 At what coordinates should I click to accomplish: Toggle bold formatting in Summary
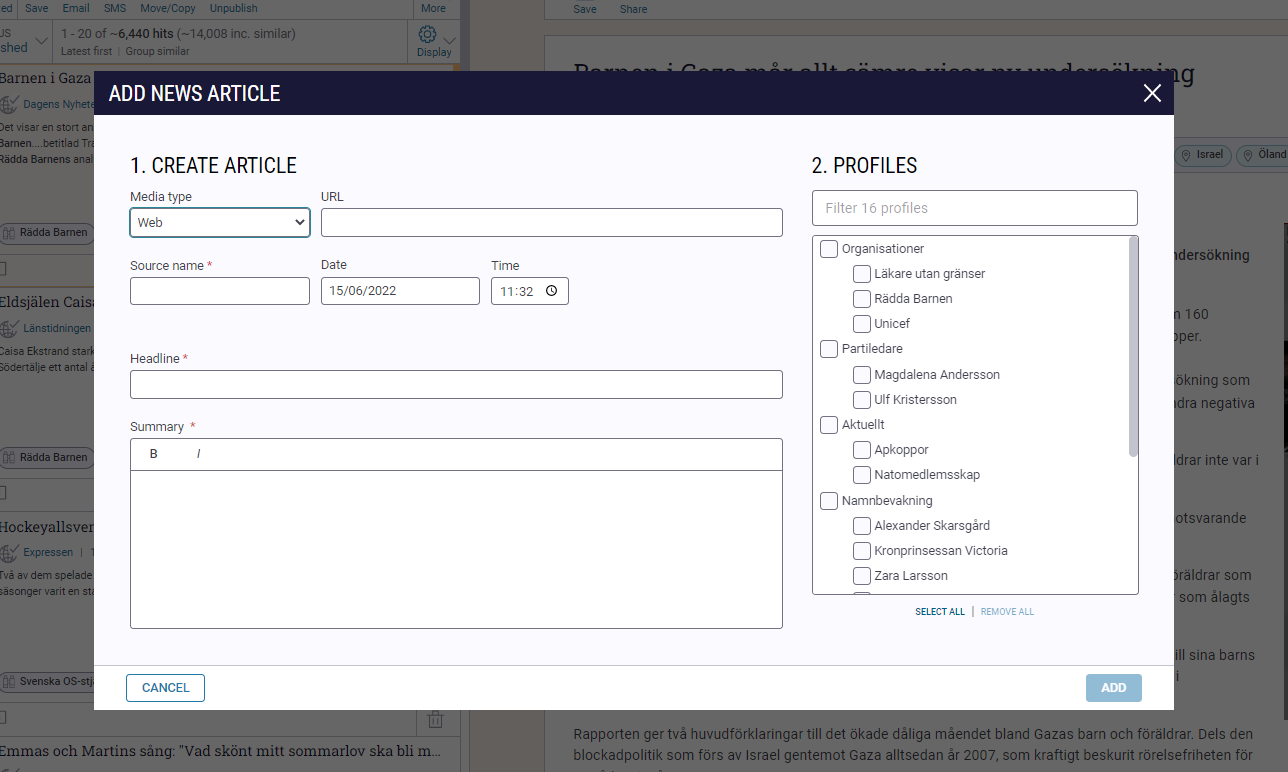(154, 454)
